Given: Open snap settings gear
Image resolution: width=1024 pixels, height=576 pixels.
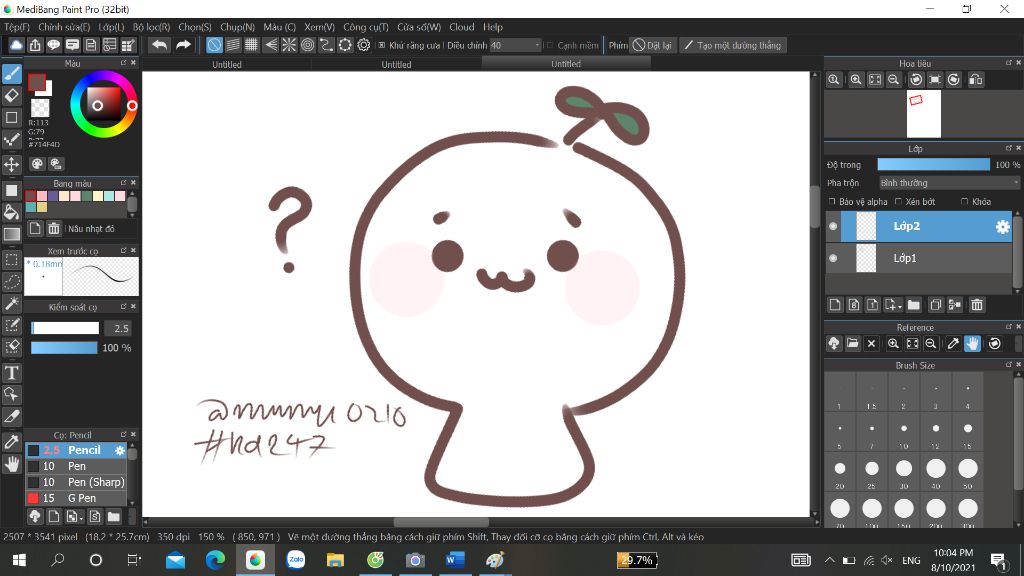Looking at the screenshot, I should pyautogui.click(x=364, y=45).
